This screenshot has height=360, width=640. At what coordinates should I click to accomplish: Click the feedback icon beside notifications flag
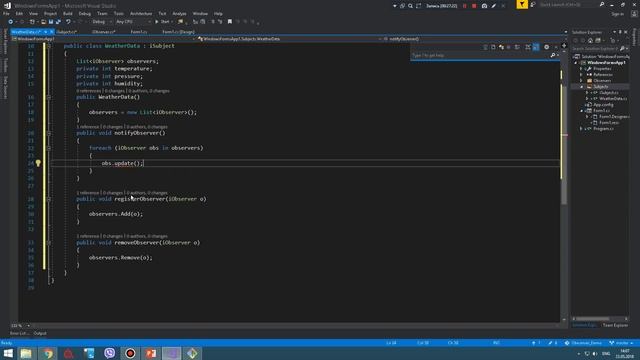point(533,4)
